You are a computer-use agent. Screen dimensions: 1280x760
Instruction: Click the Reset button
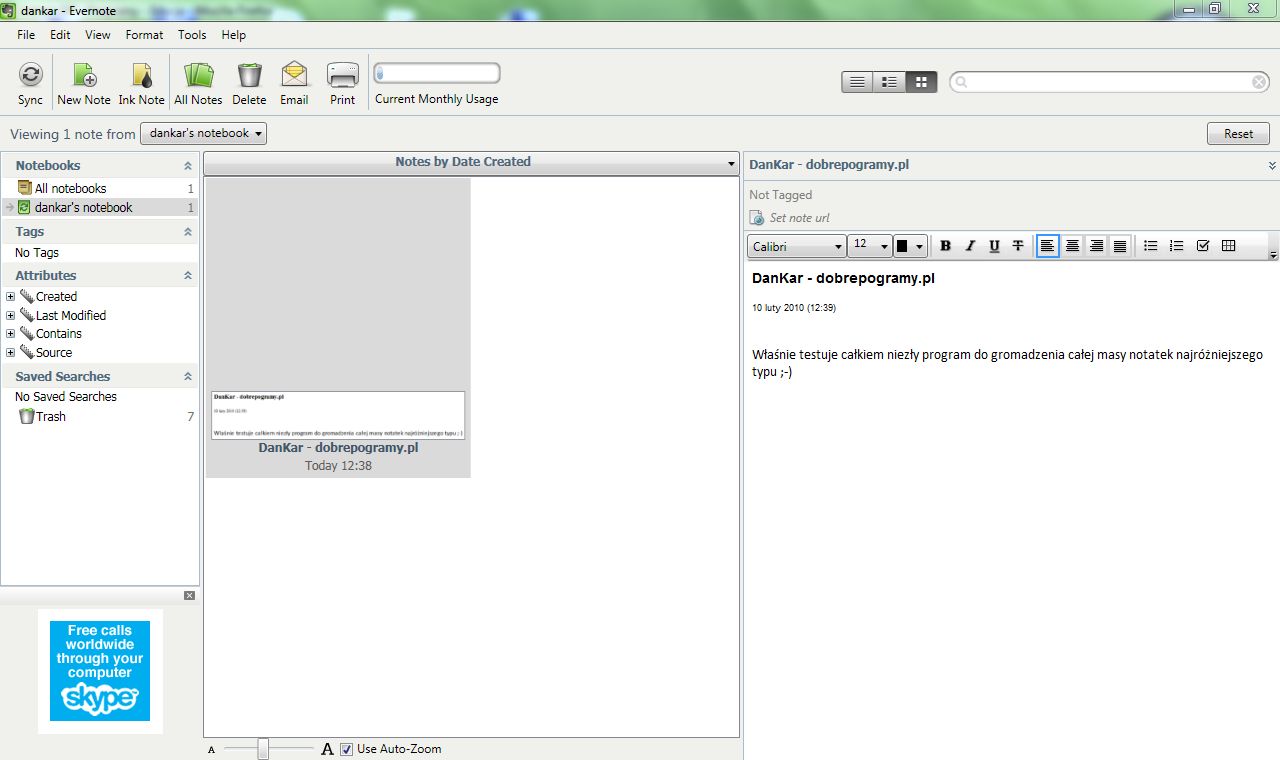pos(1238,134)
